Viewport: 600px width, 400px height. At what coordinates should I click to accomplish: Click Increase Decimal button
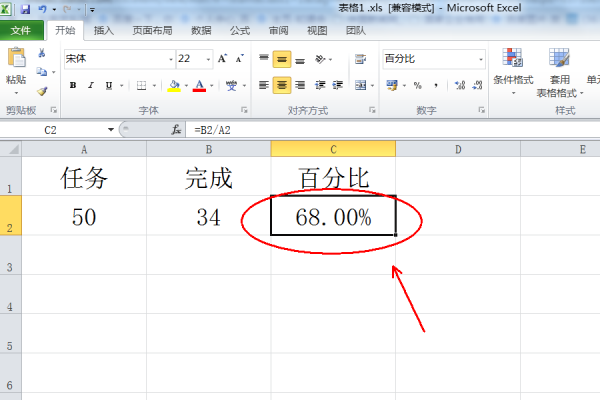coord(460,85)
